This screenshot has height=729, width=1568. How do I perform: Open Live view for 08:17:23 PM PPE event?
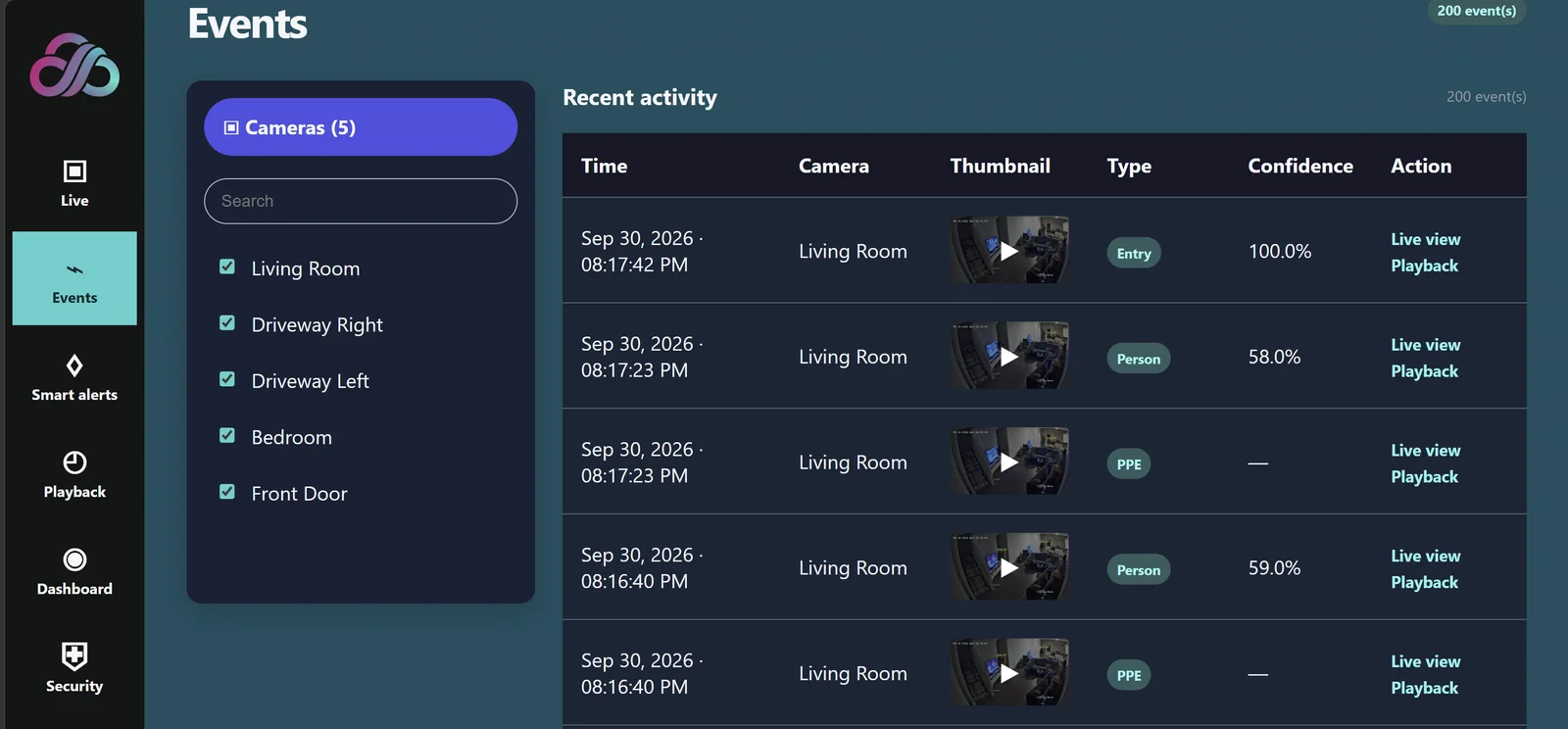click(x=1426, y=451)
